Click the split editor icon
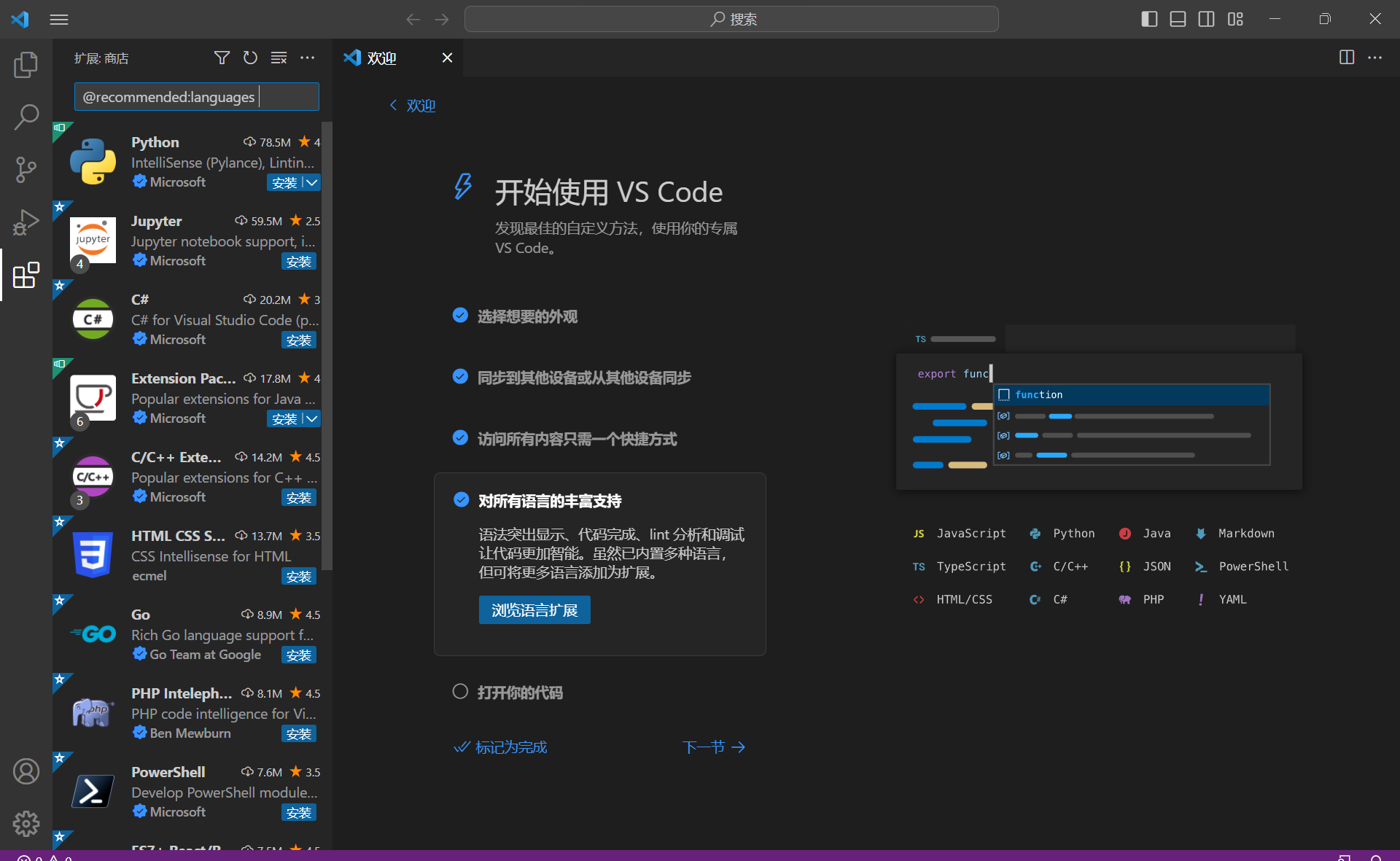 (1346, 58)
